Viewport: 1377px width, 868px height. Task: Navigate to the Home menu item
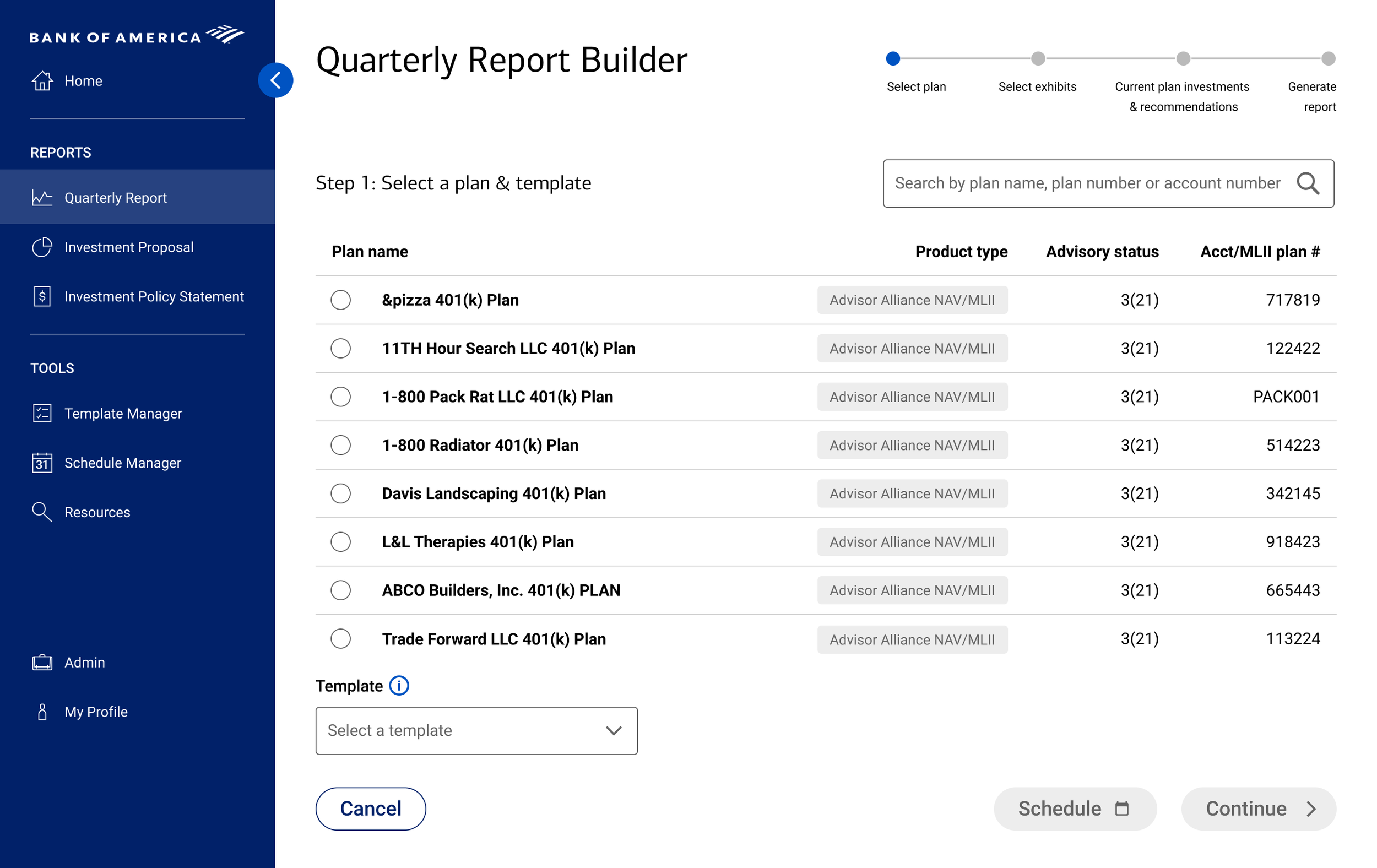pyautogui.click(x=83, y=80)
